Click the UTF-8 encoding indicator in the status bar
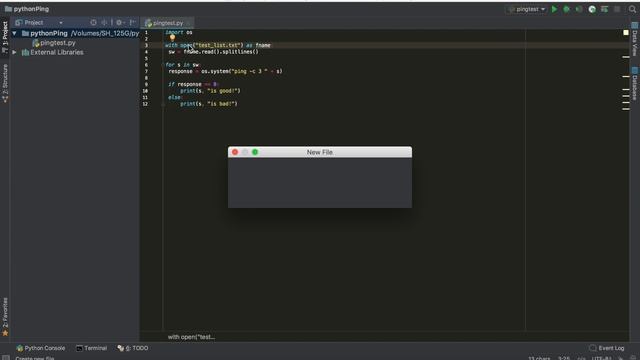 pos(602,358)
